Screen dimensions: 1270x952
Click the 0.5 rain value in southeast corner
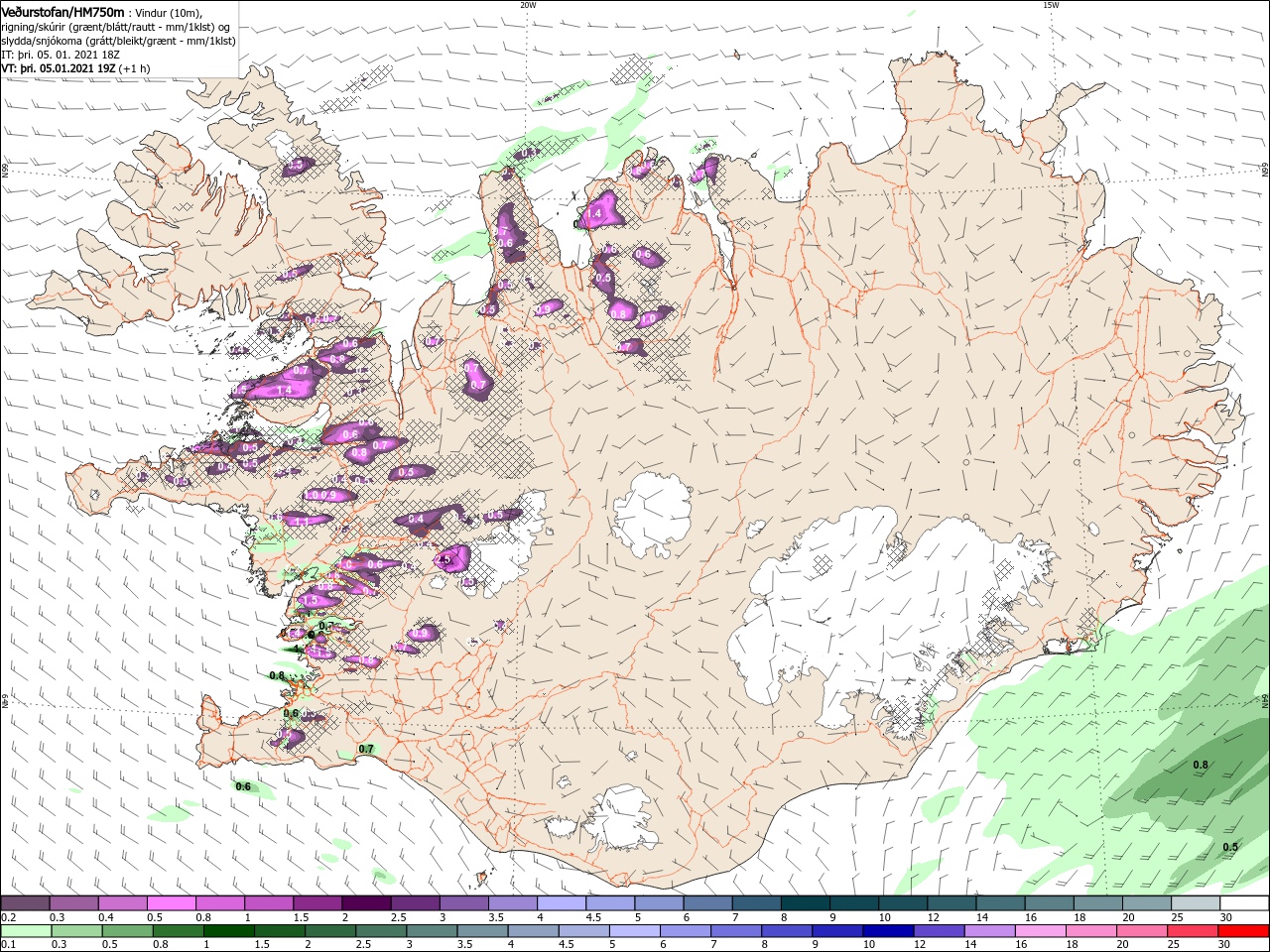[1230, 847]
